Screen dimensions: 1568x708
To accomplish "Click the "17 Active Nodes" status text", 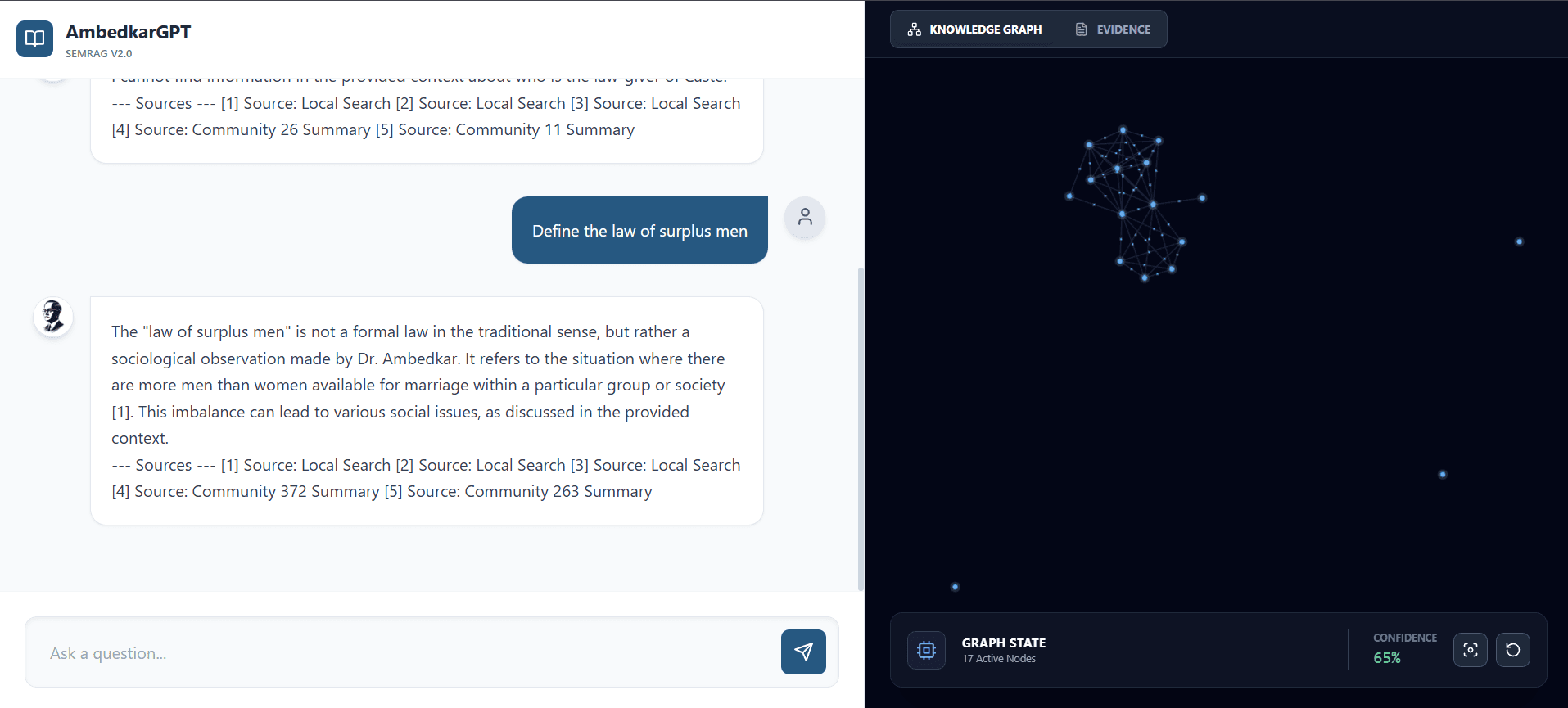I will [x=999, y=659].
